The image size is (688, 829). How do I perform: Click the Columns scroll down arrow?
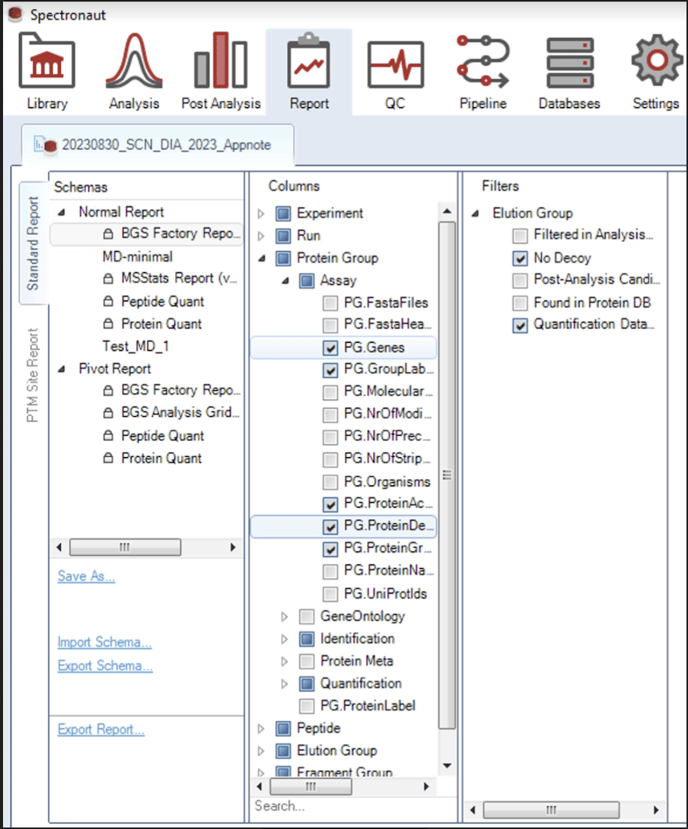pos(447,766)
